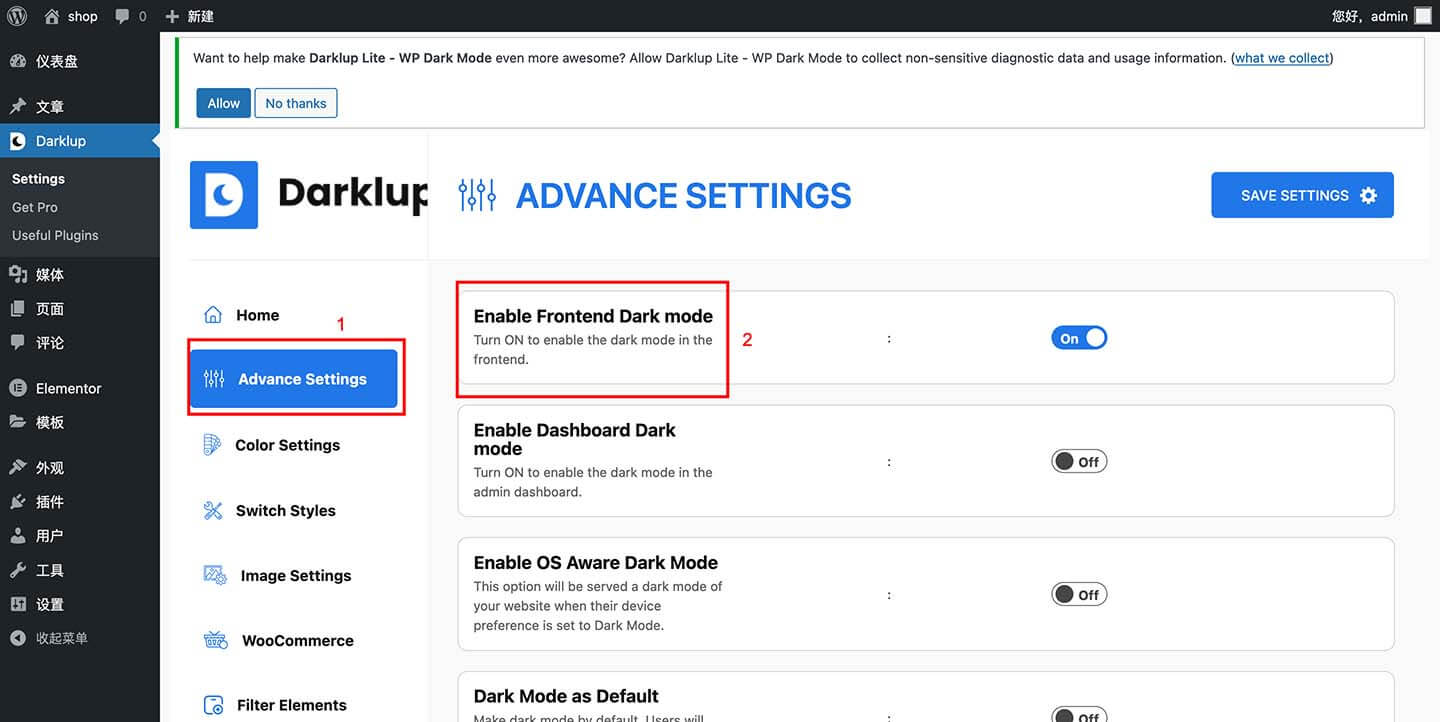Screen dimensions: 1440x722
Task: Click the 页面 pages icon
Action: [x=18, y=308]
